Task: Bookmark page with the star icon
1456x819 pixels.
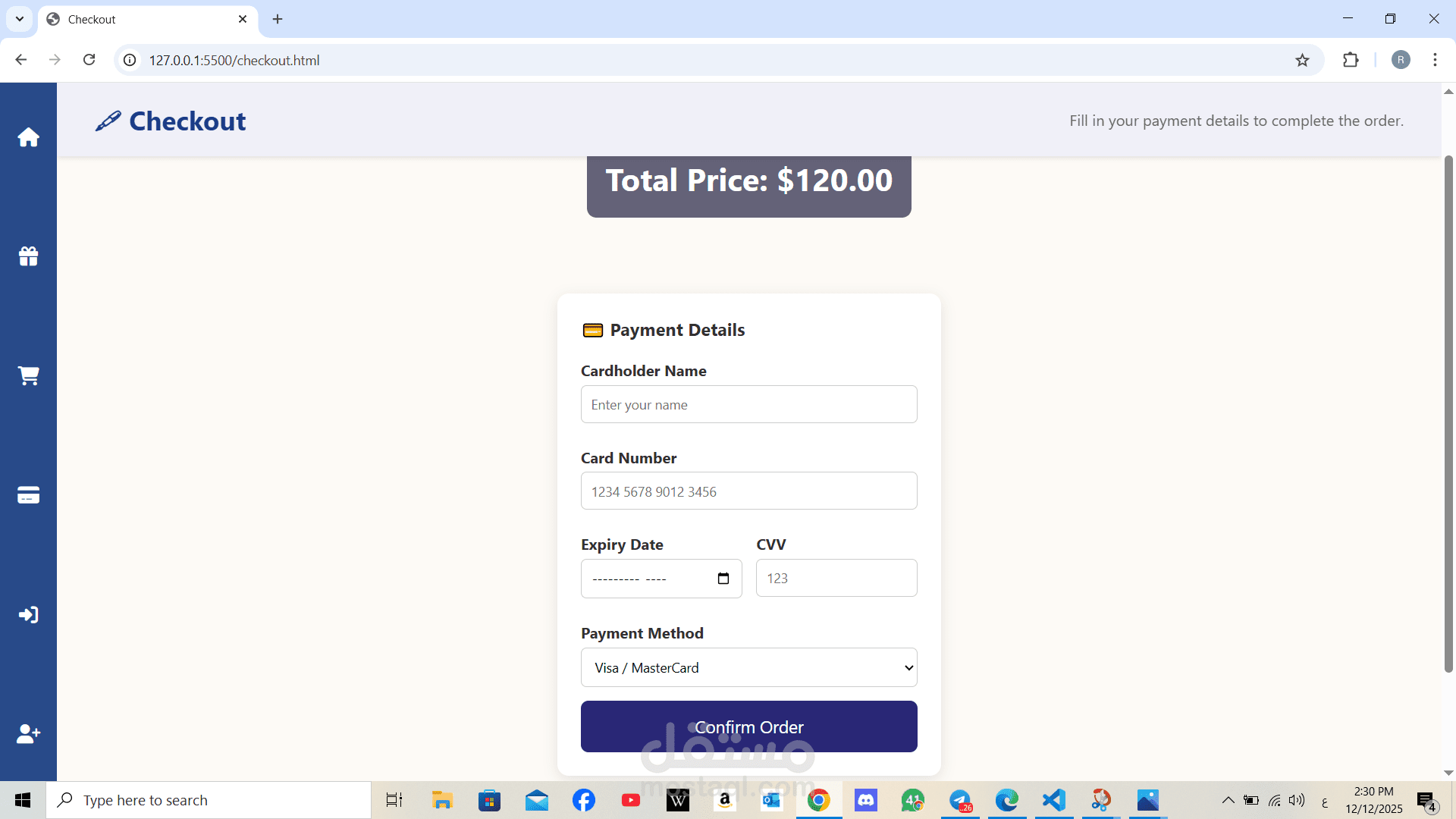Action: click(1302, 60)
